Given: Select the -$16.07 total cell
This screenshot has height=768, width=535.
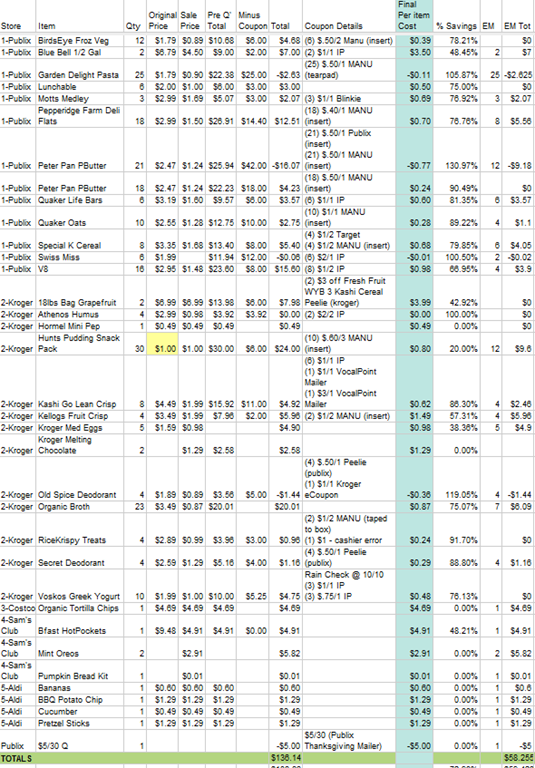Looking at the screenshot, I should point(285,149).
